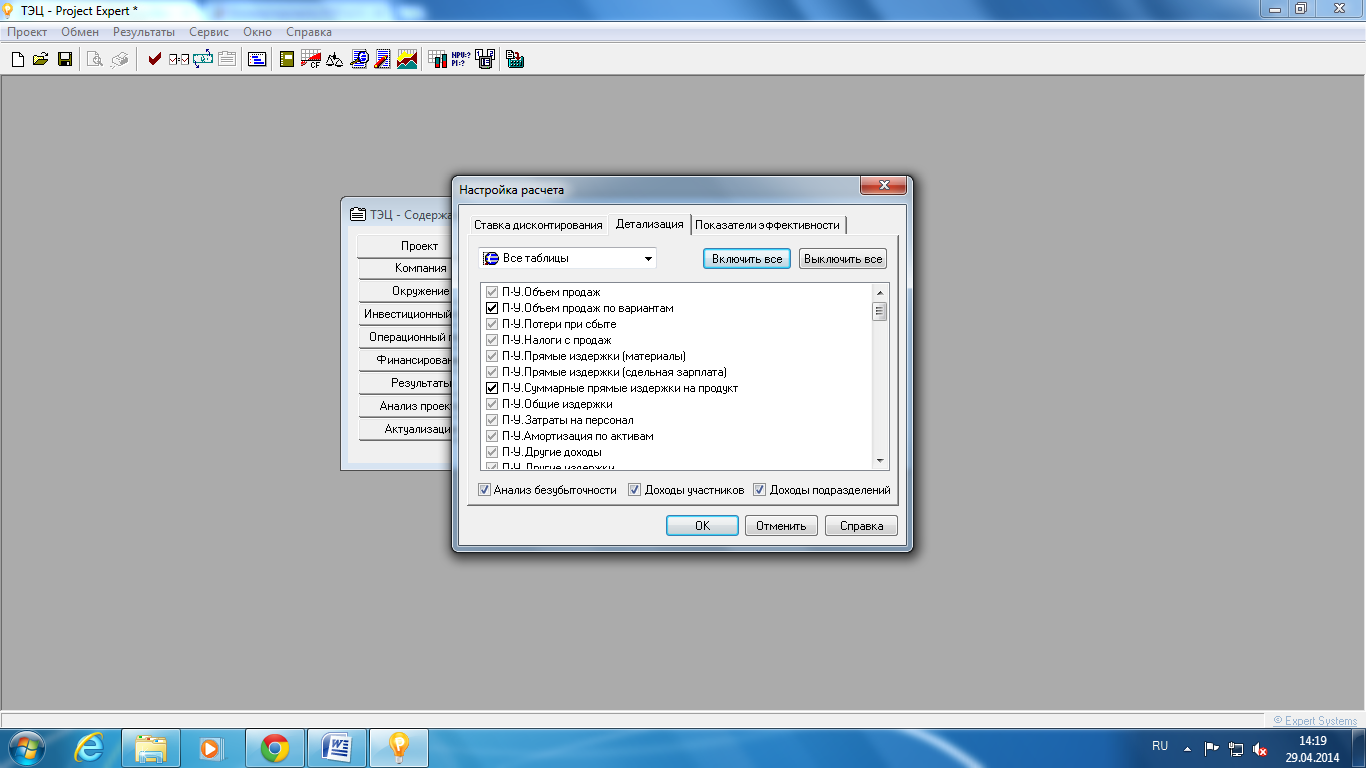The height and width of the screenshot is (768, 1366).
Task: Click the olive book toolbar icon
Action: point(287,59)
